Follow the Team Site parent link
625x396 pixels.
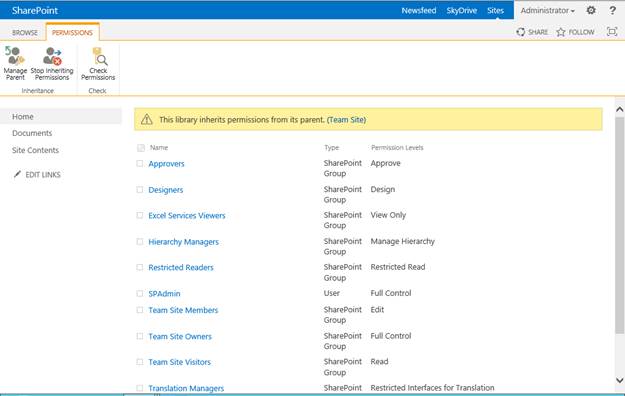346,120
